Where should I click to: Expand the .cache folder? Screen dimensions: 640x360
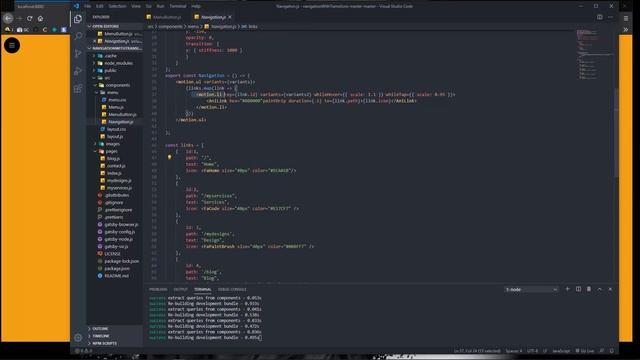pyautogui.click(x=110, y=56)
